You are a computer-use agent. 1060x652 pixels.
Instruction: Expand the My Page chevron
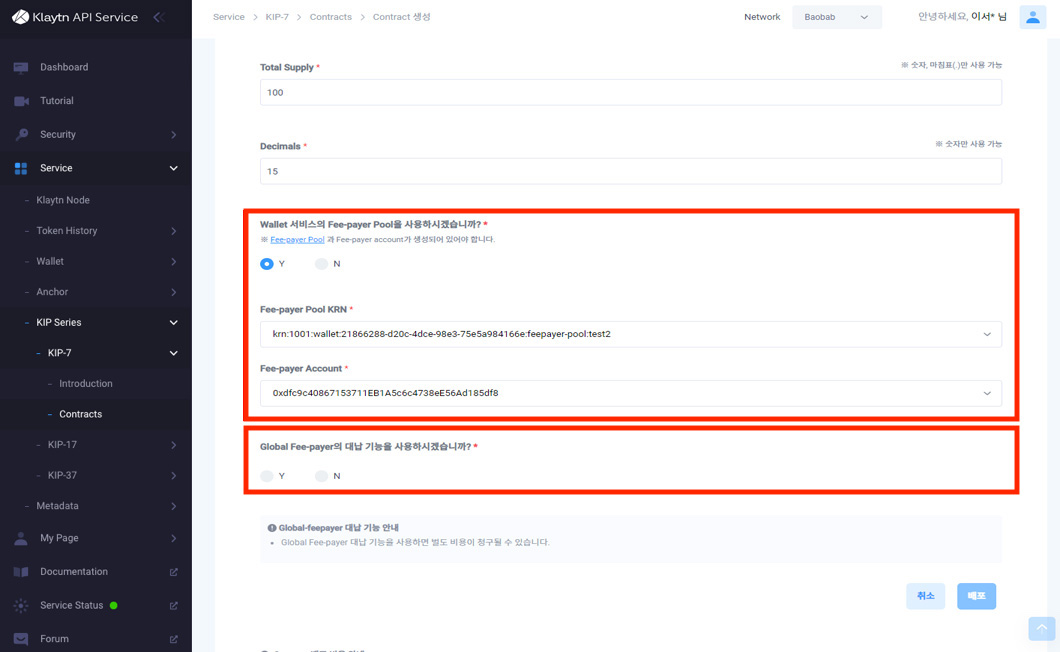point(174,538)
